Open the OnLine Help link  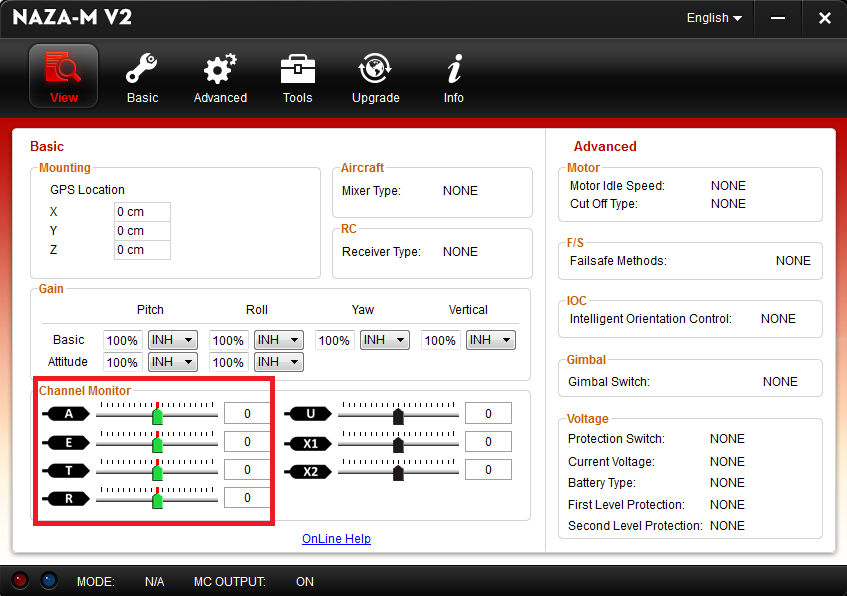pos(336,539)
